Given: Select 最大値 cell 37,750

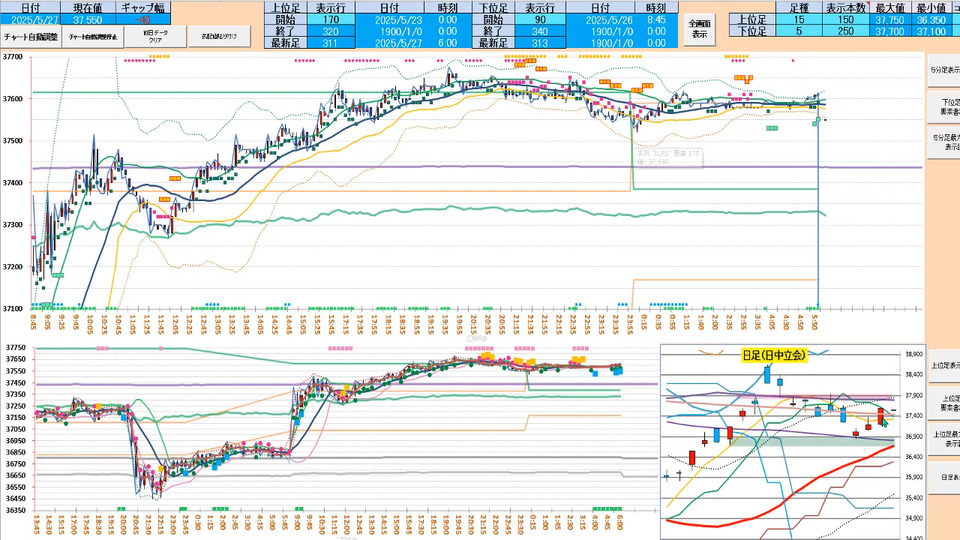Looking at the screenshot, I should 890,20.
